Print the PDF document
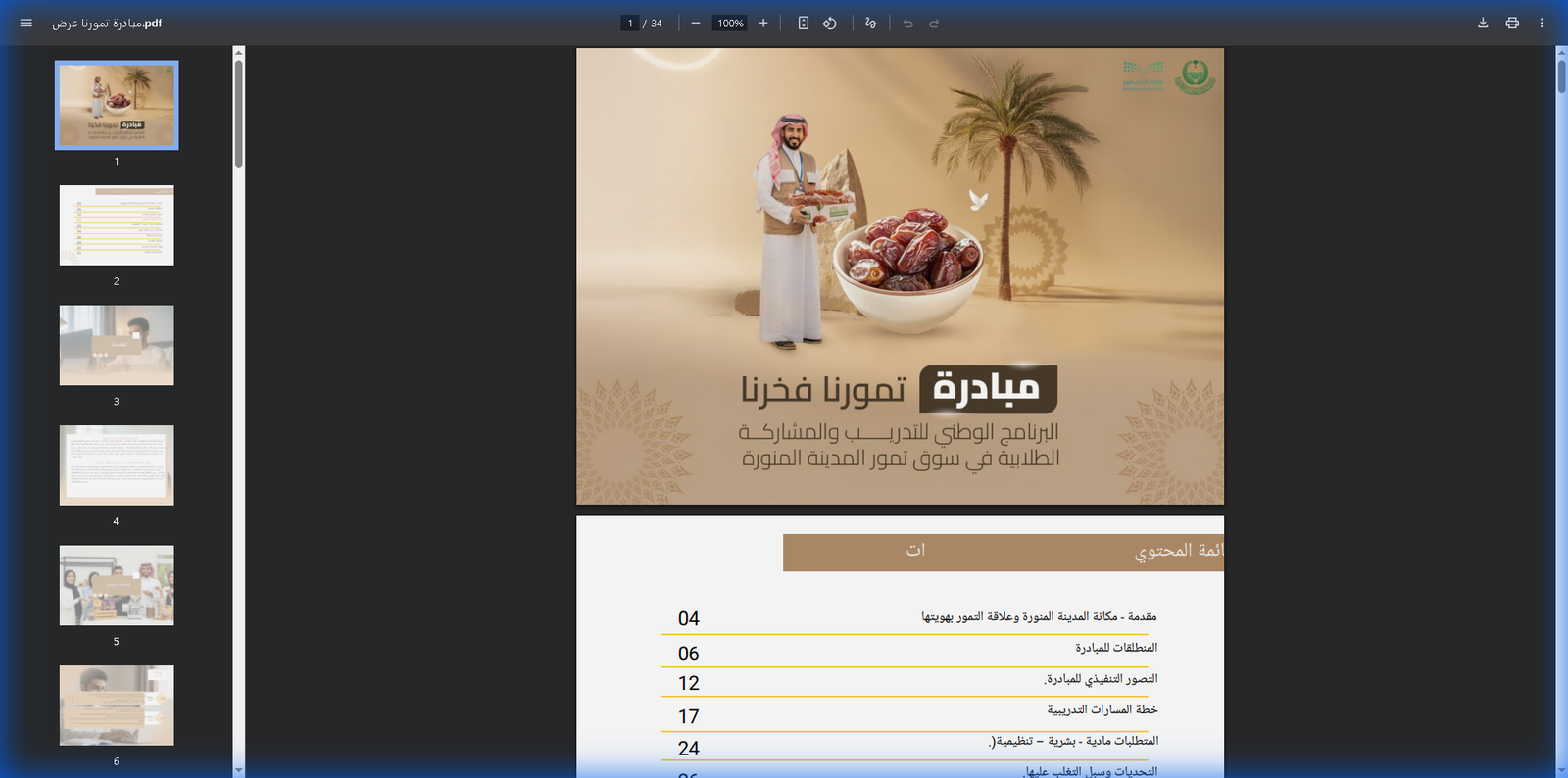 (1512, 23)
